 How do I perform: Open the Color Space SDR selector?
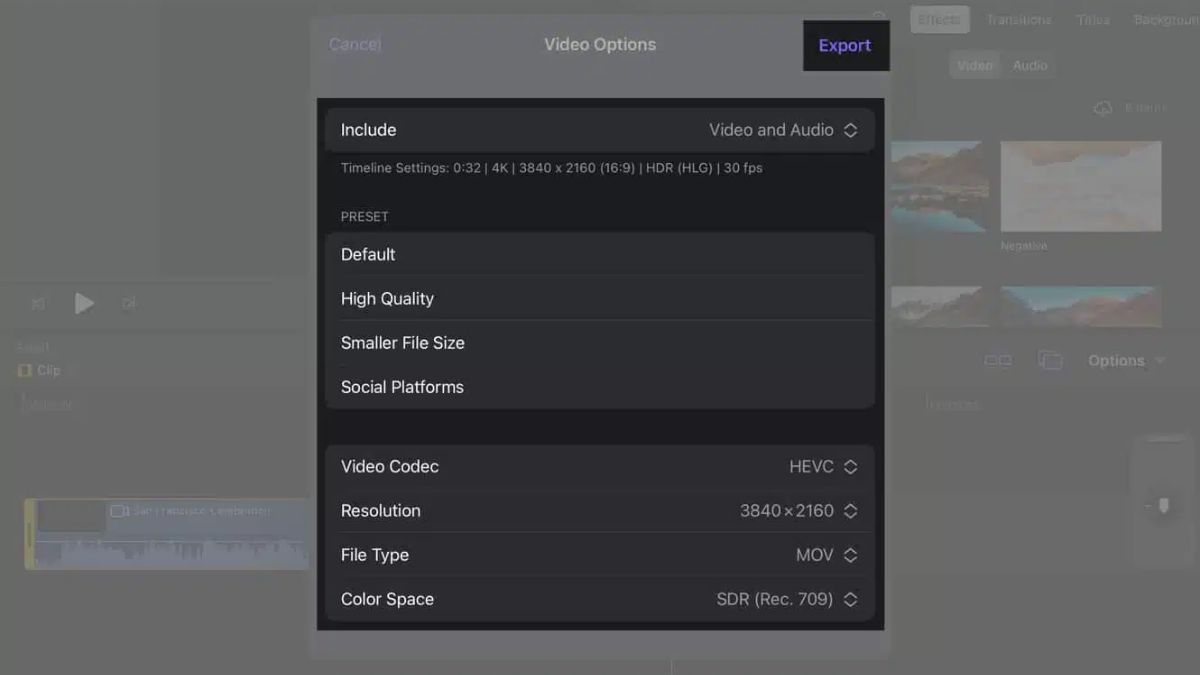coord(600,599)
